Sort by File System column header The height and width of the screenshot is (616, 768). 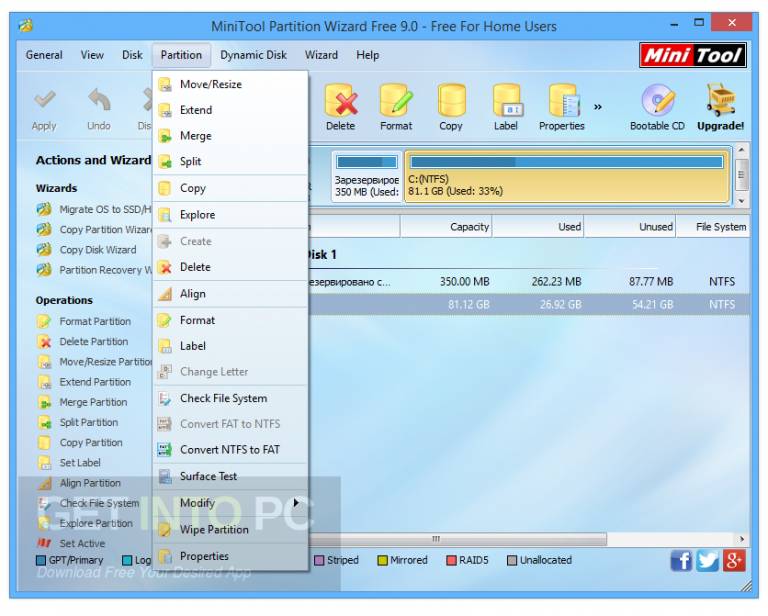point(713,227)
